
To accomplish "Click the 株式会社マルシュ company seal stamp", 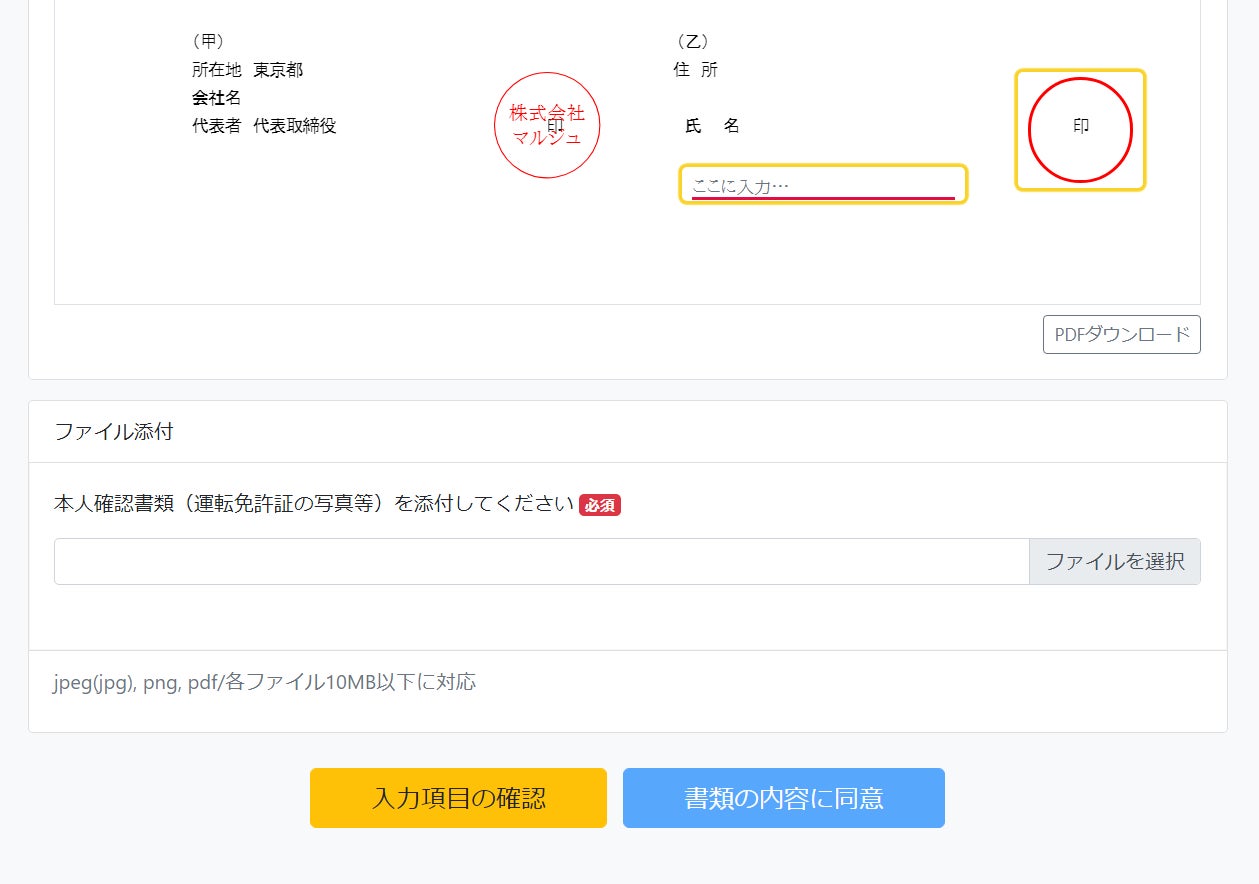I will (x=546, y=126).
